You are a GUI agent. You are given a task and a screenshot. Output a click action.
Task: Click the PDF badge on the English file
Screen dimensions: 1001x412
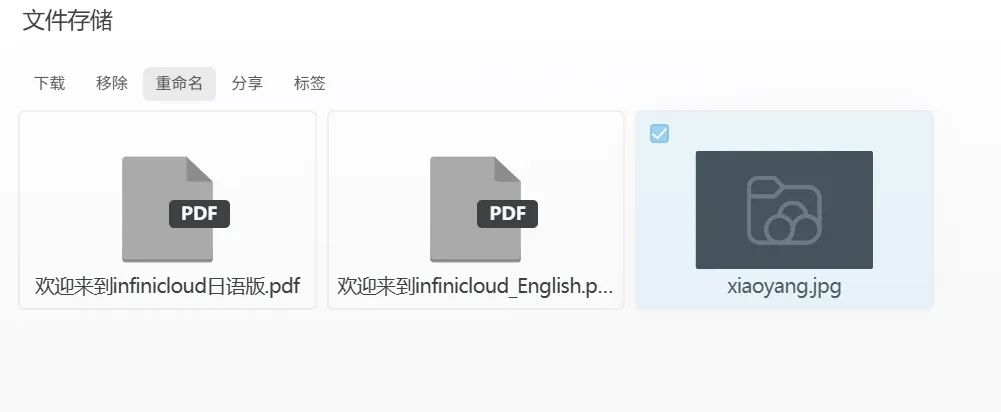(507, 213)
